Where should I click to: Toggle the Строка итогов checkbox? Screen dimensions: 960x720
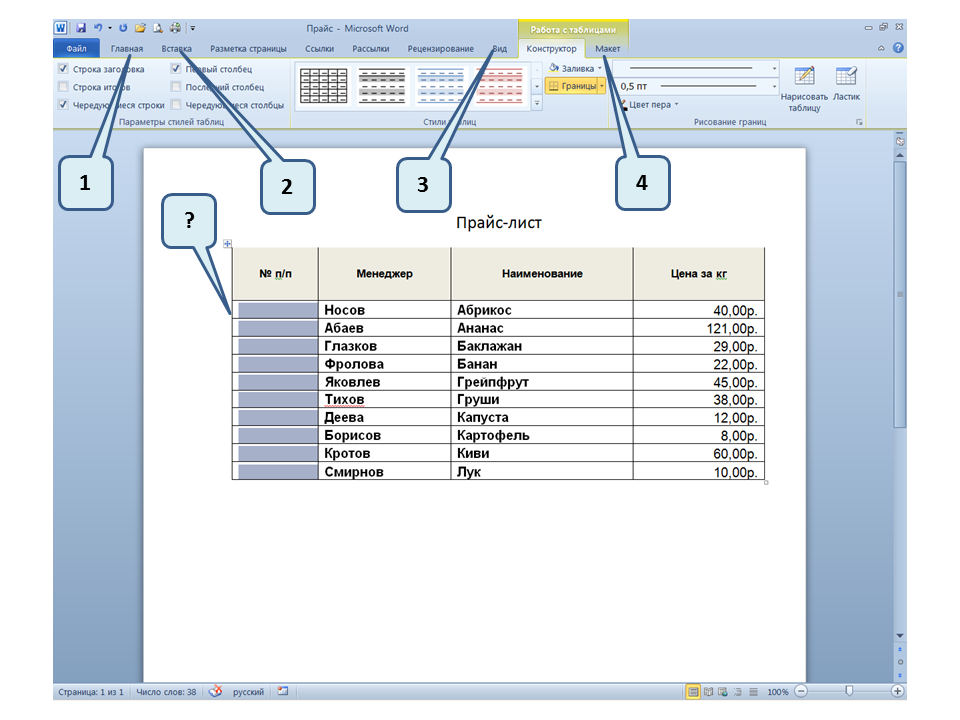64,87
